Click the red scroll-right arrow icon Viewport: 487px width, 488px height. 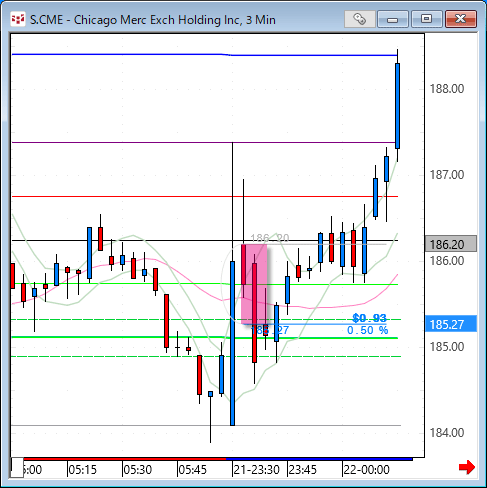pos(467,467)
